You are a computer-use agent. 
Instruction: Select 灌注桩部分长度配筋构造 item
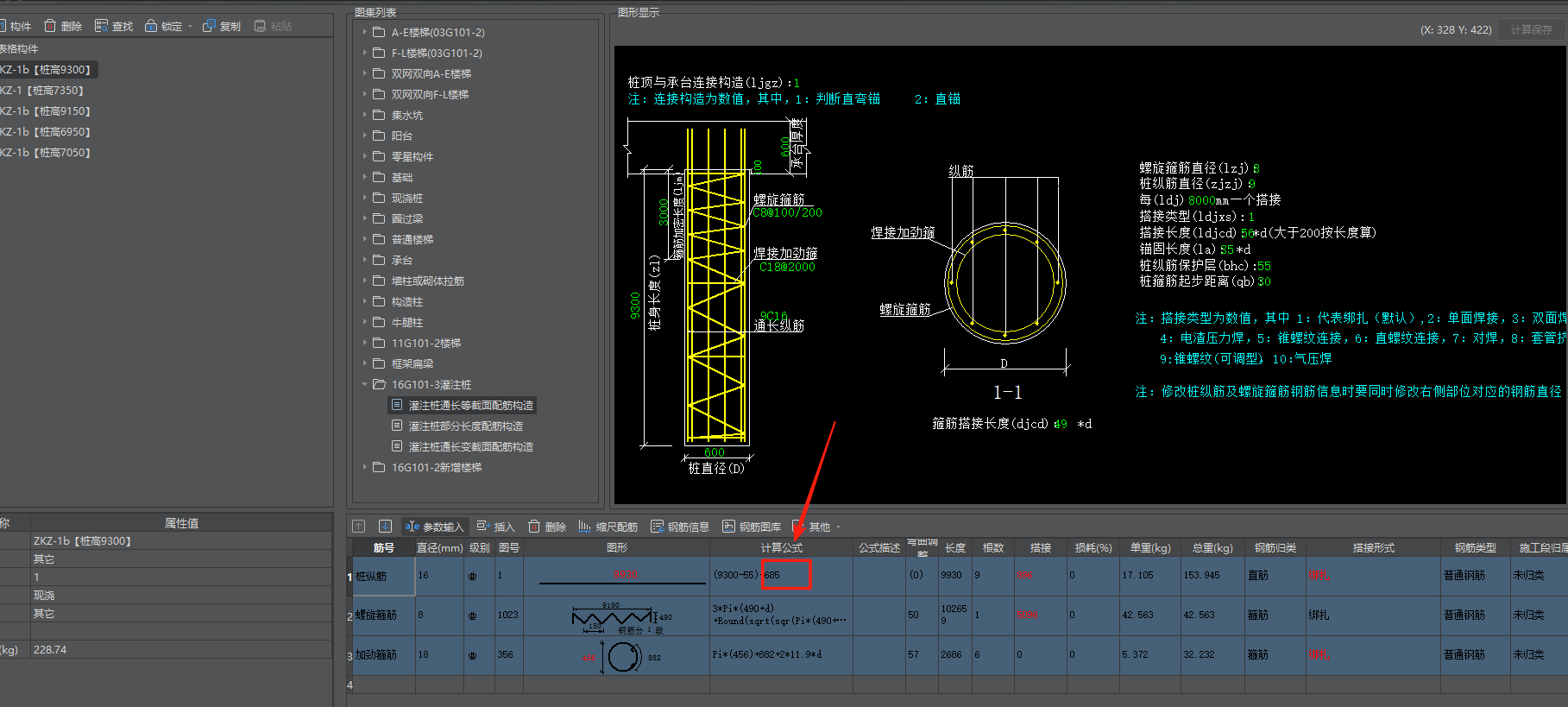[x=465, y=426]
